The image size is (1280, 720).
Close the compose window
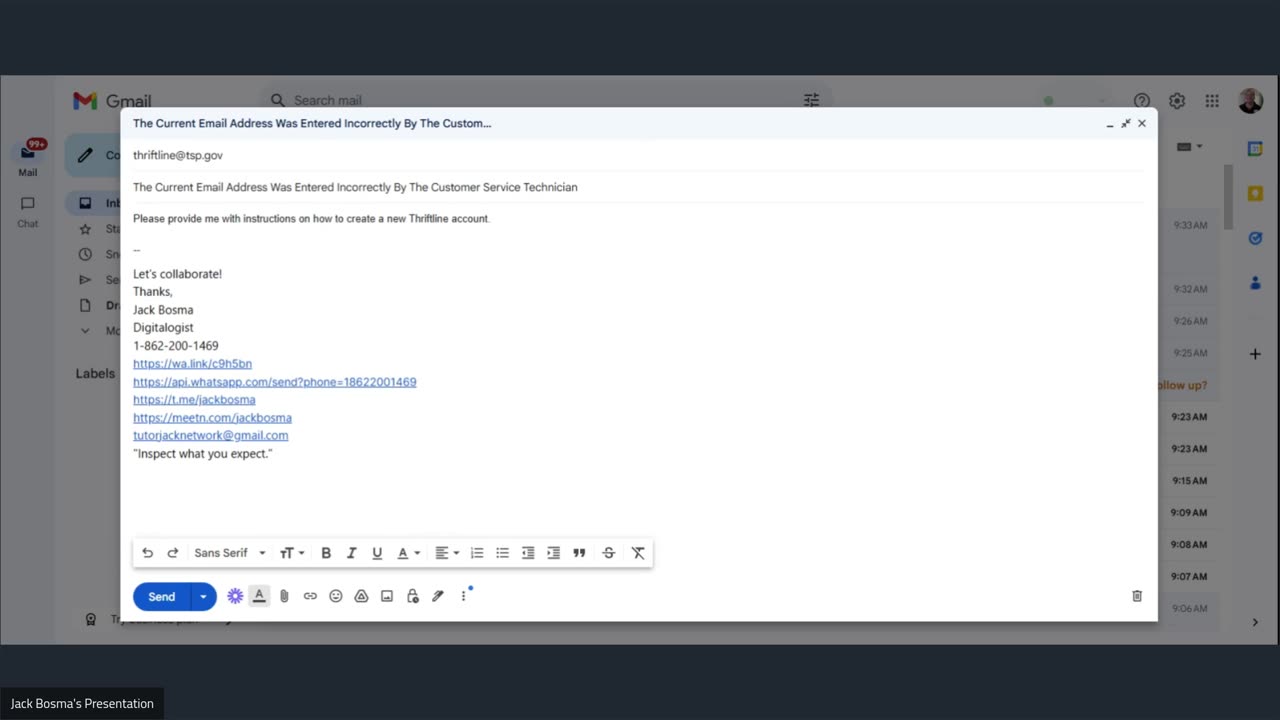[x=1142, y=124]
